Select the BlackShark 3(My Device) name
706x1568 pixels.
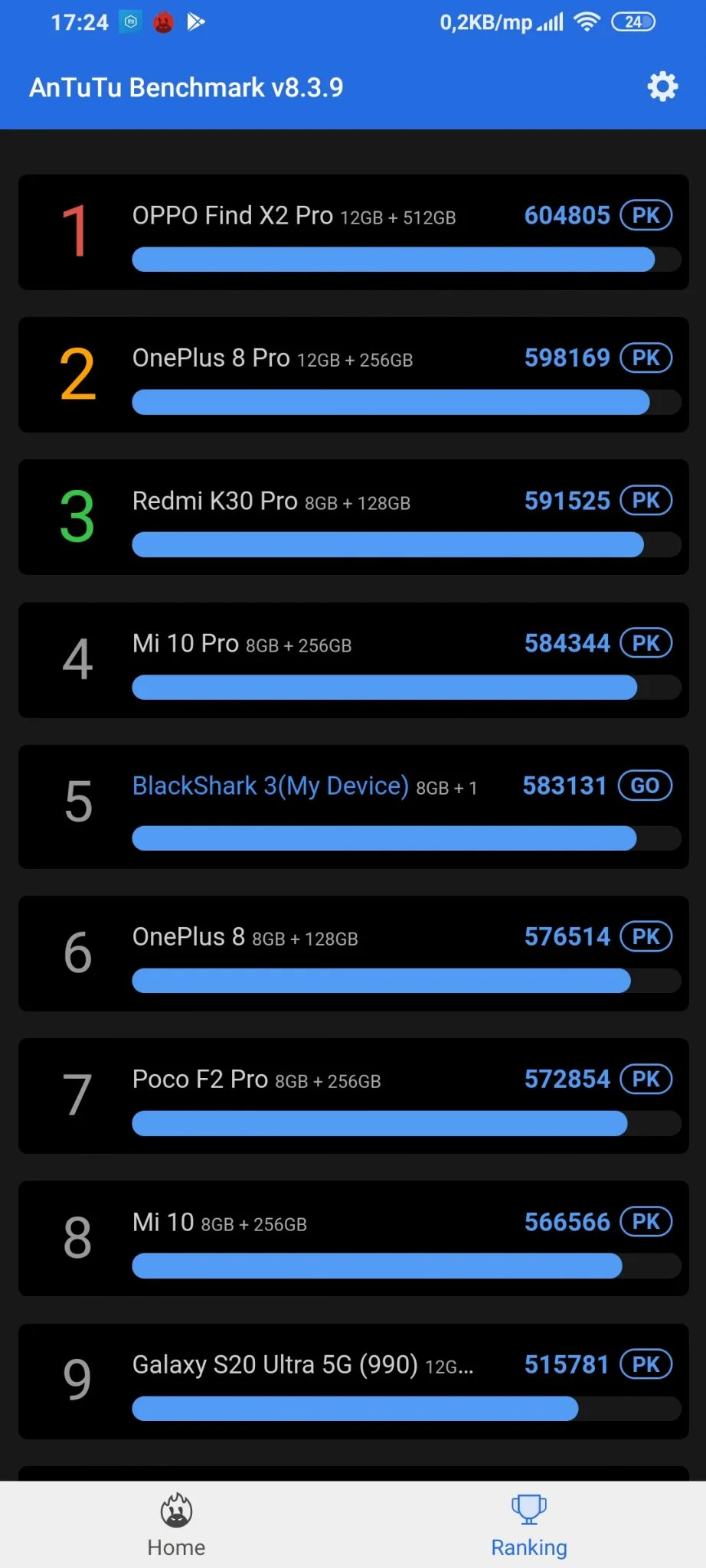click(x=270, y=786)
